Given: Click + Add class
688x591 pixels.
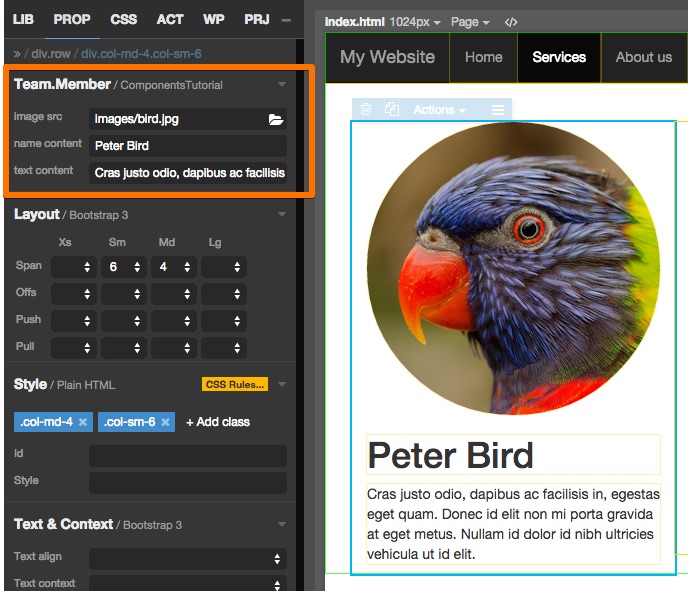Looking at the screenshot, I should click(218, 422).
